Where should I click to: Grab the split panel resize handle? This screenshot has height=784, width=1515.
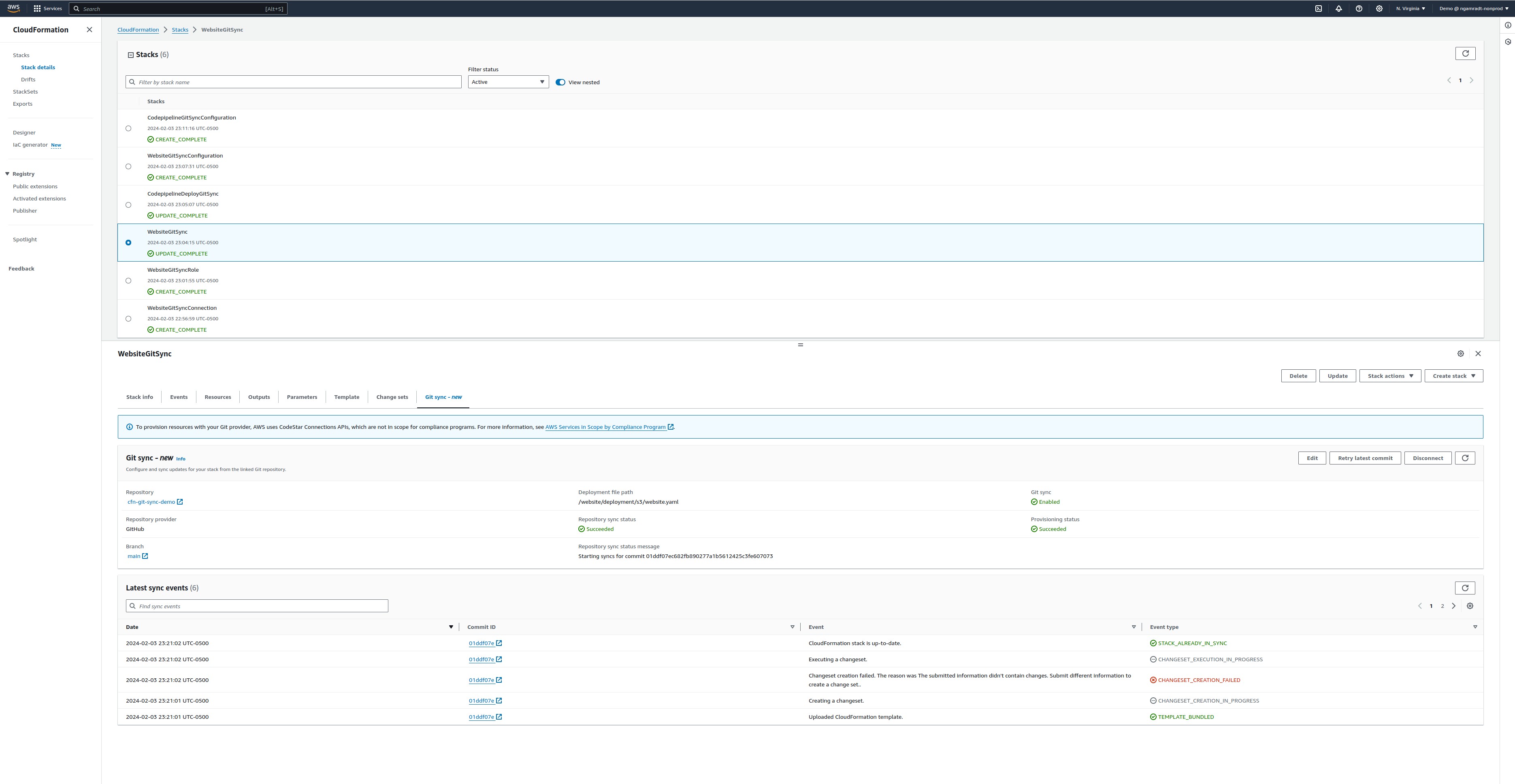(x=801, y=345)
